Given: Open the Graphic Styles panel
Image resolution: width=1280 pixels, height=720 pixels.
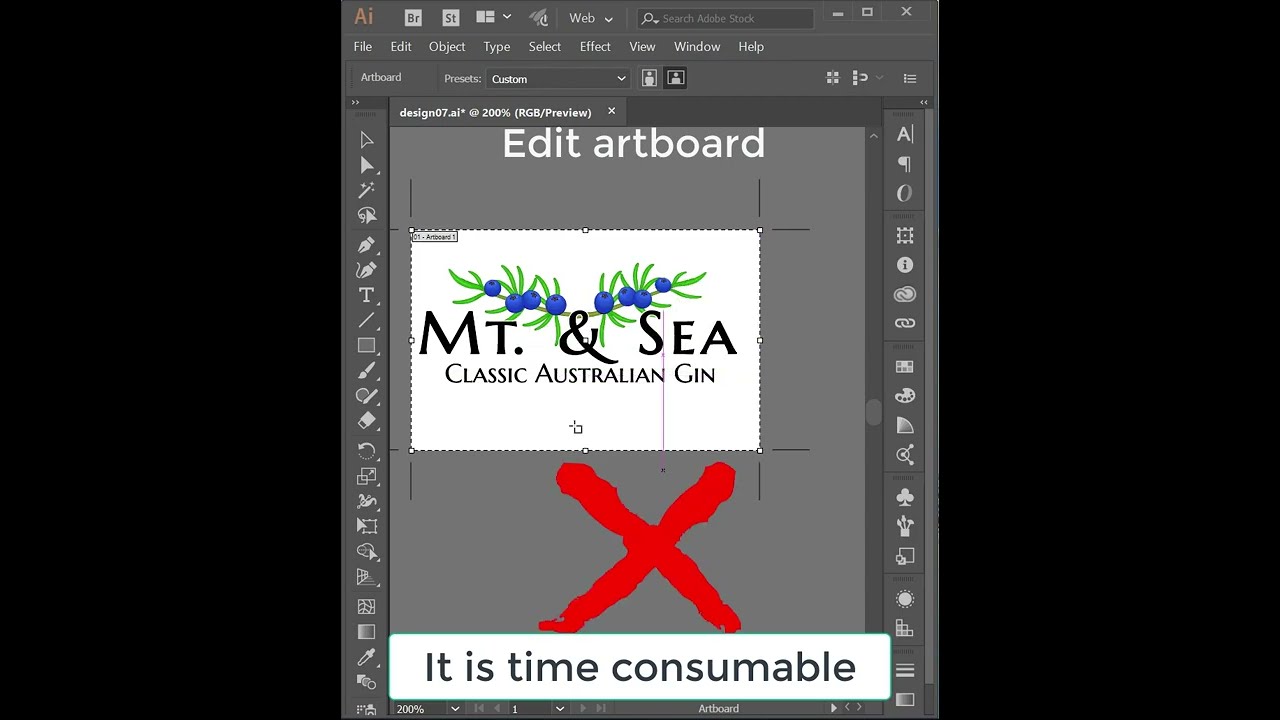Looking at the screenshot, I should (905, 556).
